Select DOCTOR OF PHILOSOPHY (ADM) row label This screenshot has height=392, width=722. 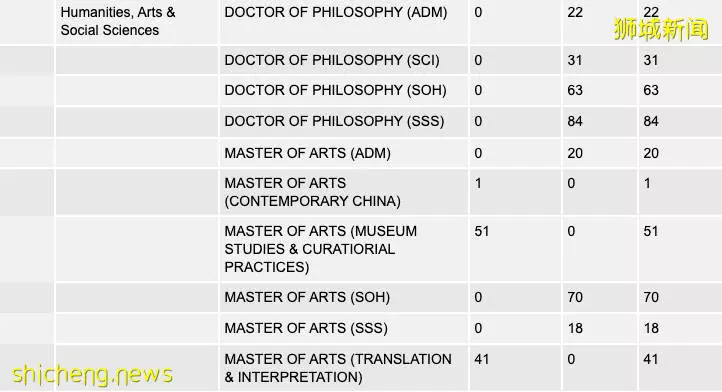[336, 12]
